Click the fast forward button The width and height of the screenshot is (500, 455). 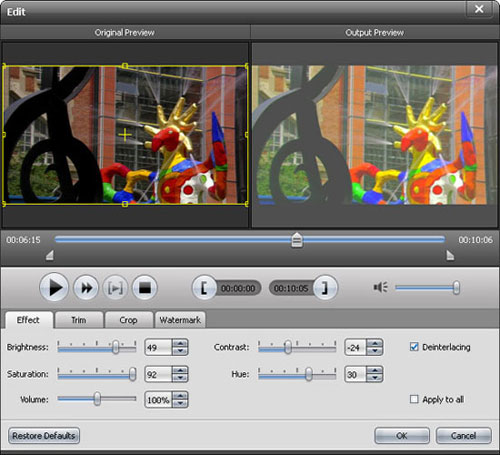point(86,288)
